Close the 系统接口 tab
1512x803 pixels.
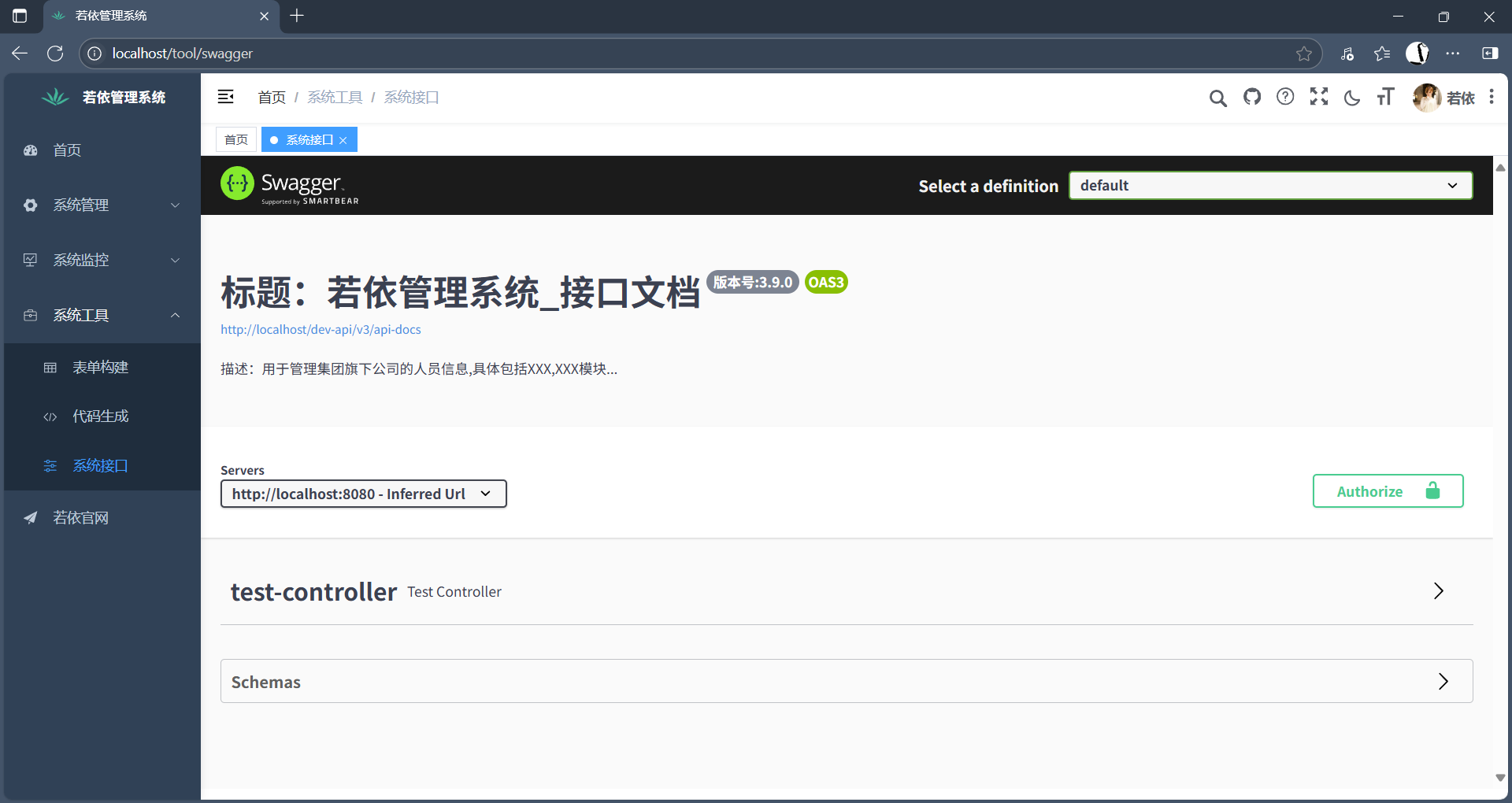coord(343,140)
